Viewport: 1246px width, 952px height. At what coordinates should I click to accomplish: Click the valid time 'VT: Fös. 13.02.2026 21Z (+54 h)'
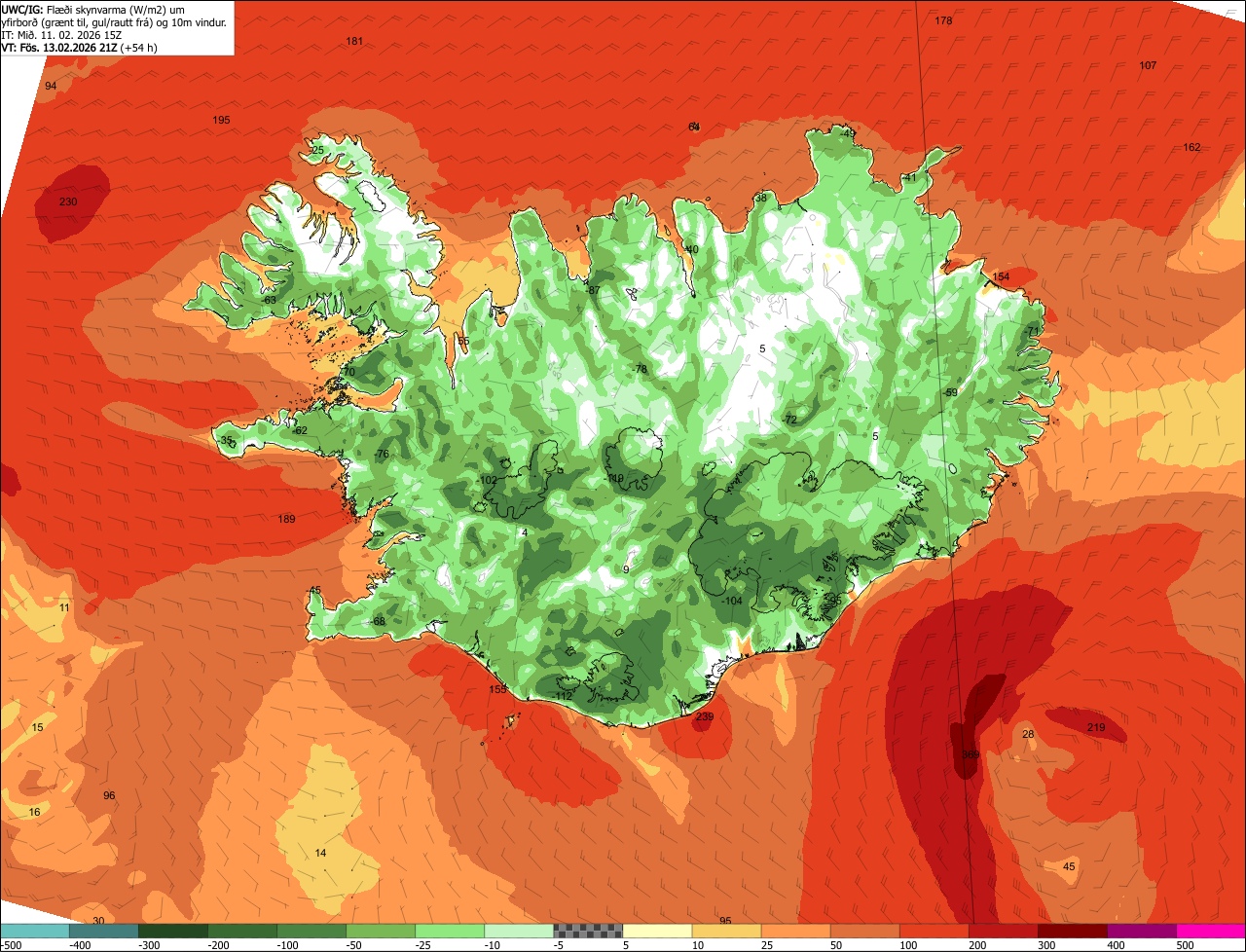tap(80, 48)
